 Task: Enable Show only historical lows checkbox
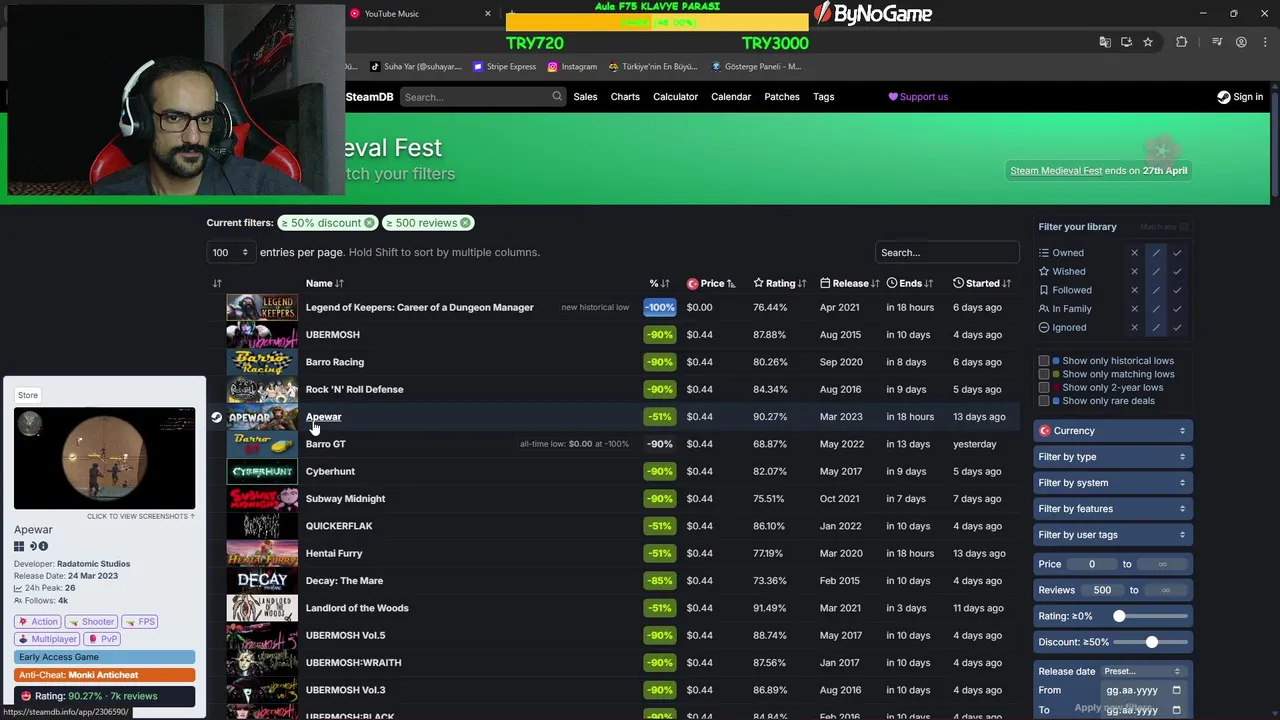pyautogui.click(x=1044, y=361)
